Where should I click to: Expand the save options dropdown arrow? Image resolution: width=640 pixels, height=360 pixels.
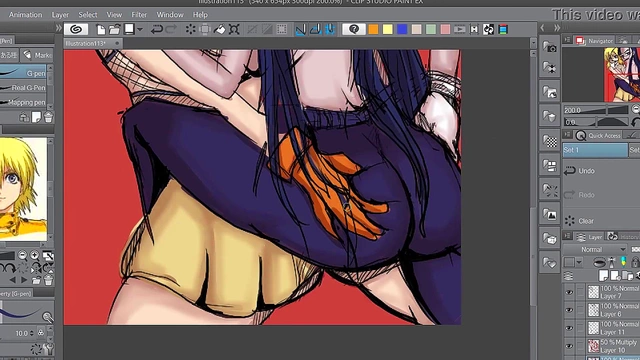pyautogui.click(x=140, y=29)
